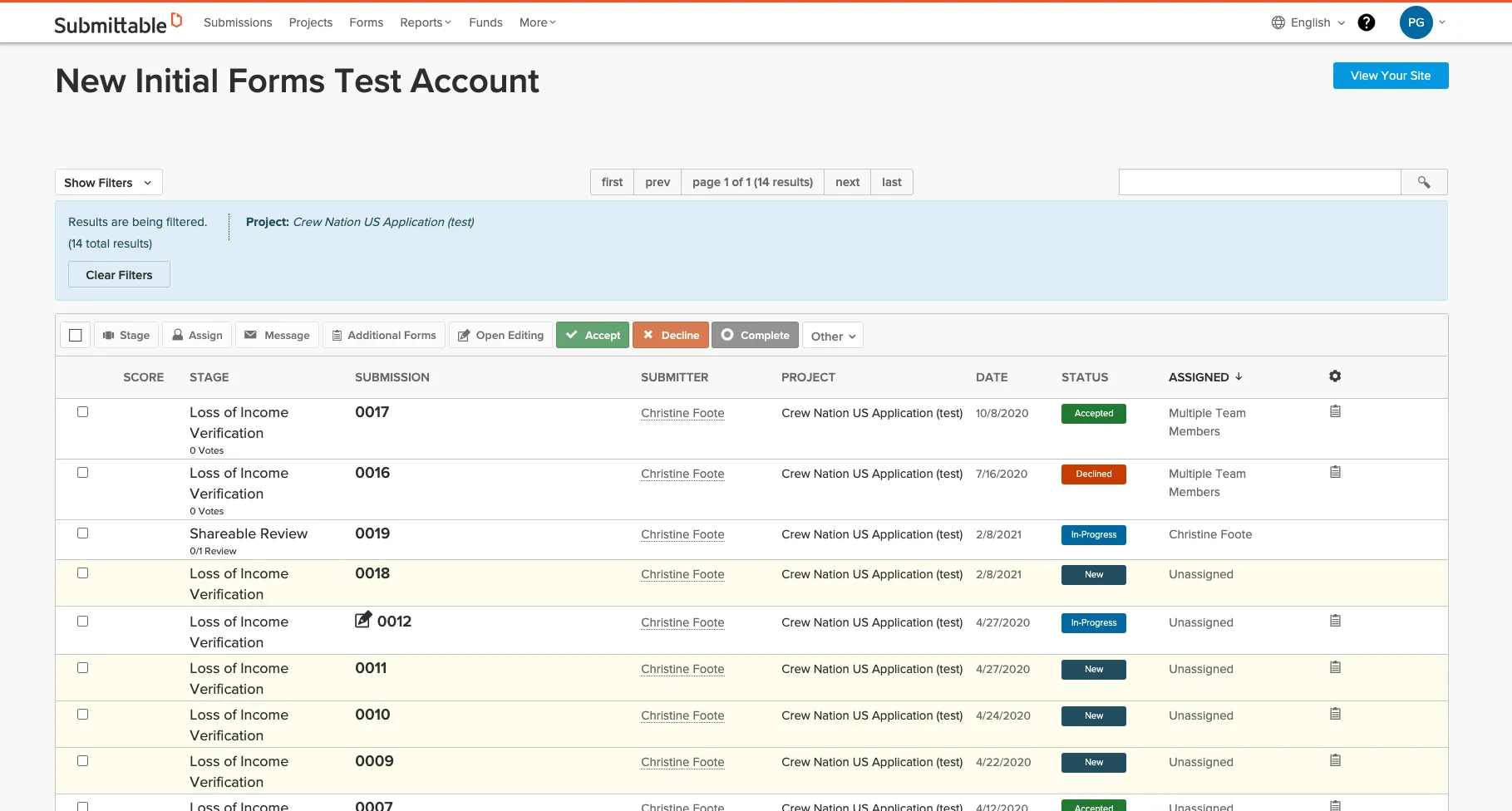
Task: Open Christine Foote link for submission 0017
Action: [x=682, y=413]
